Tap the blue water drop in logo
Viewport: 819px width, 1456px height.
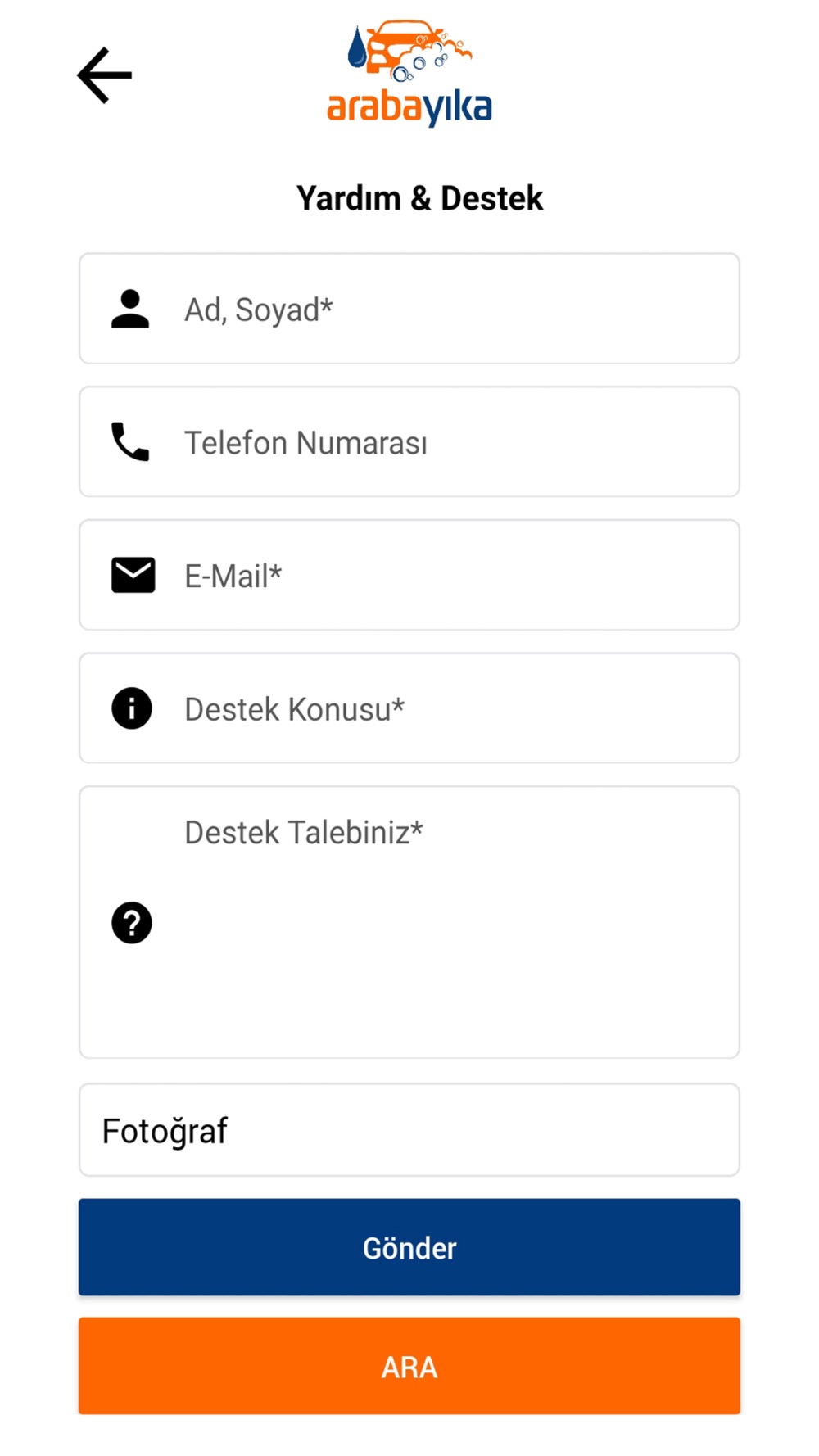click(x=357, y=47)
